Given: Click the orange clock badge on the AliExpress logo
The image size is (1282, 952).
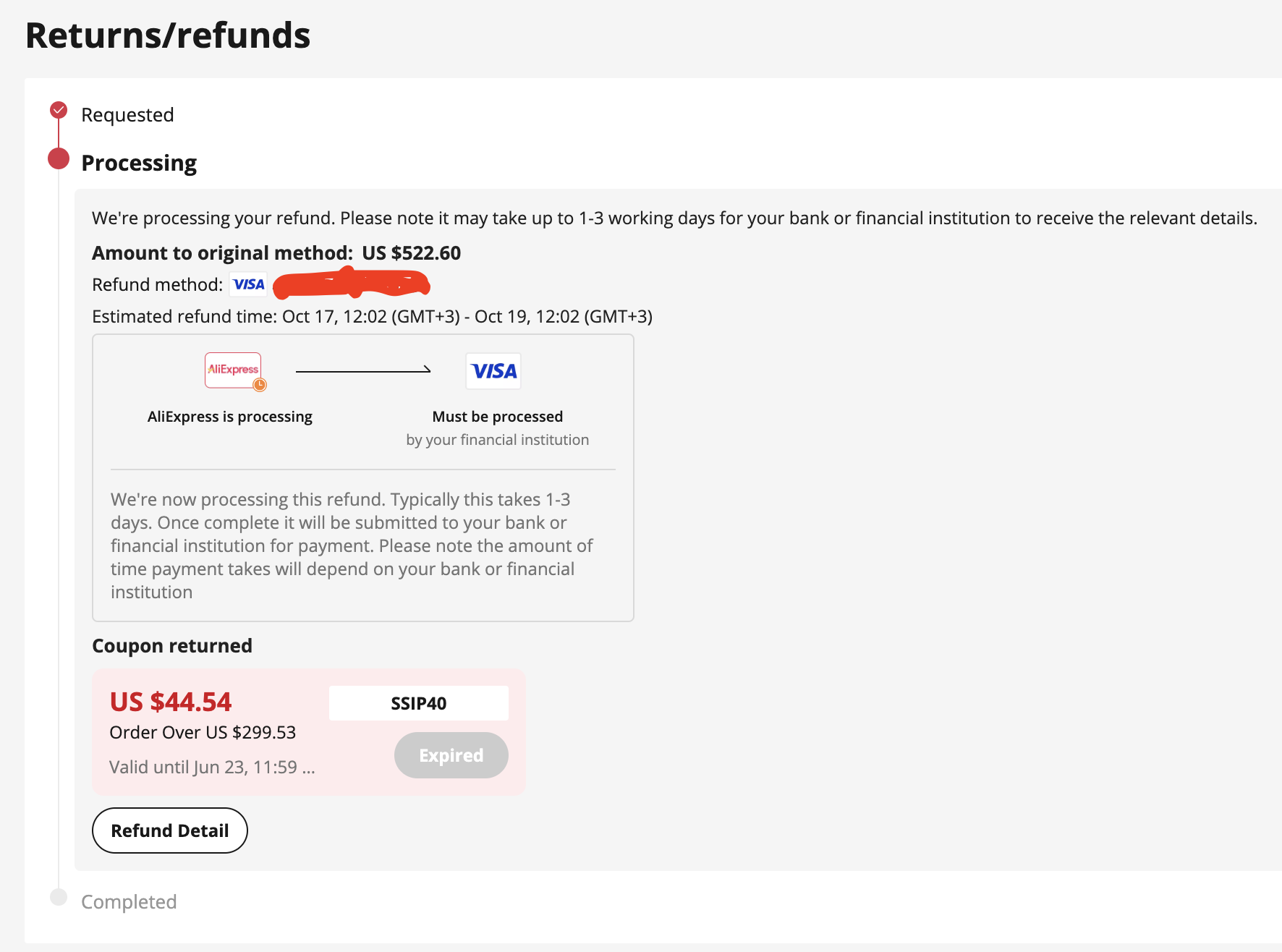Looking at the screenshot, I should tap(260, 385).
